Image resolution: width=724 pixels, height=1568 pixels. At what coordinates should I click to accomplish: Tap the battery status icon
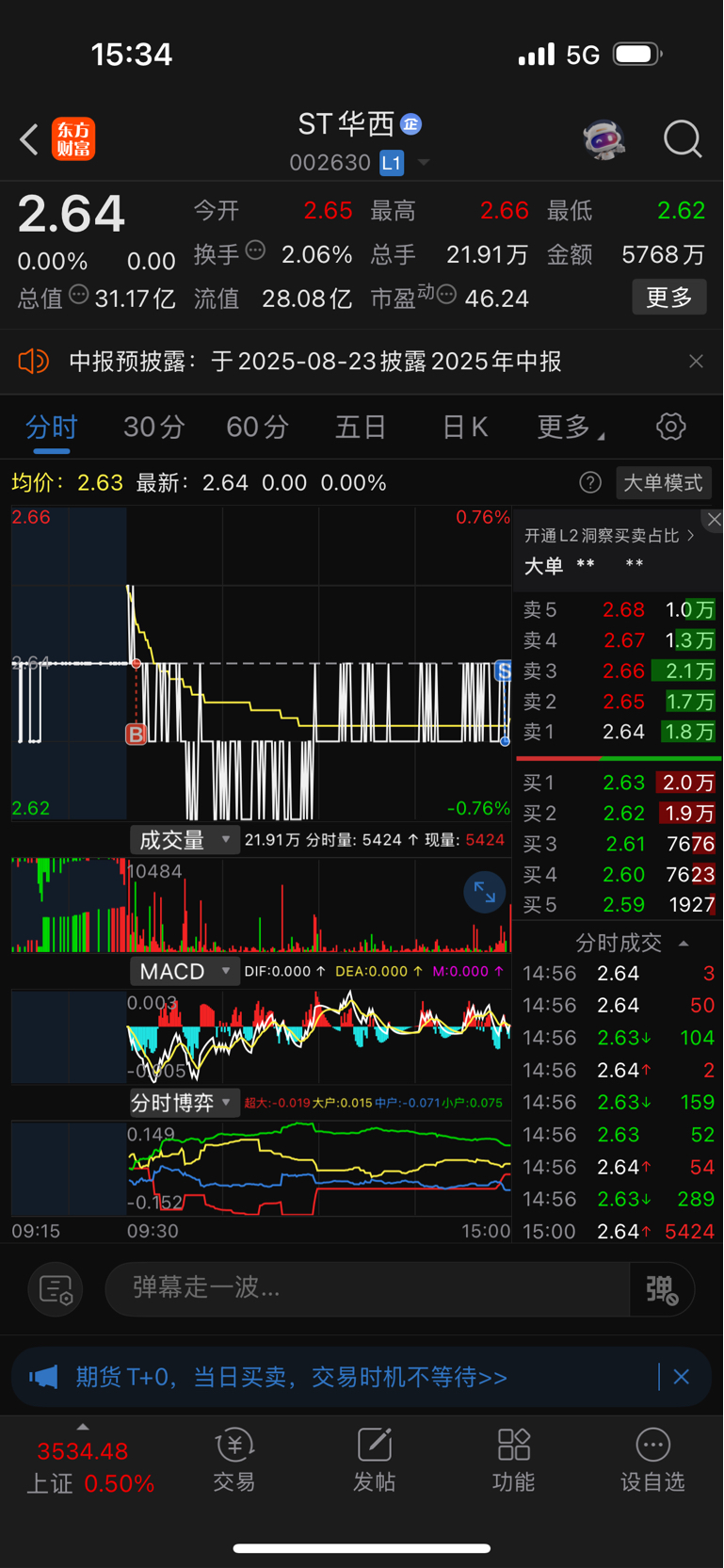coord(637,55)
